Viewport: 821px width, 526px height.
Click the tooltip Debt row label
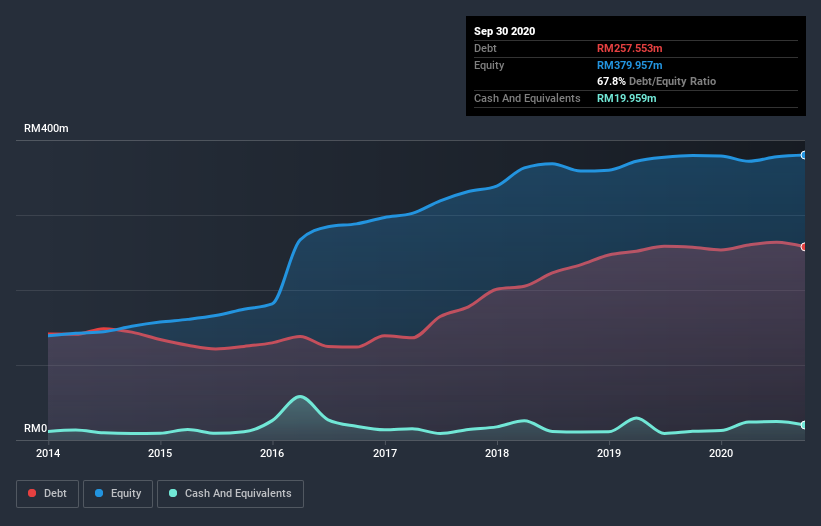click(x=485, y=49)
